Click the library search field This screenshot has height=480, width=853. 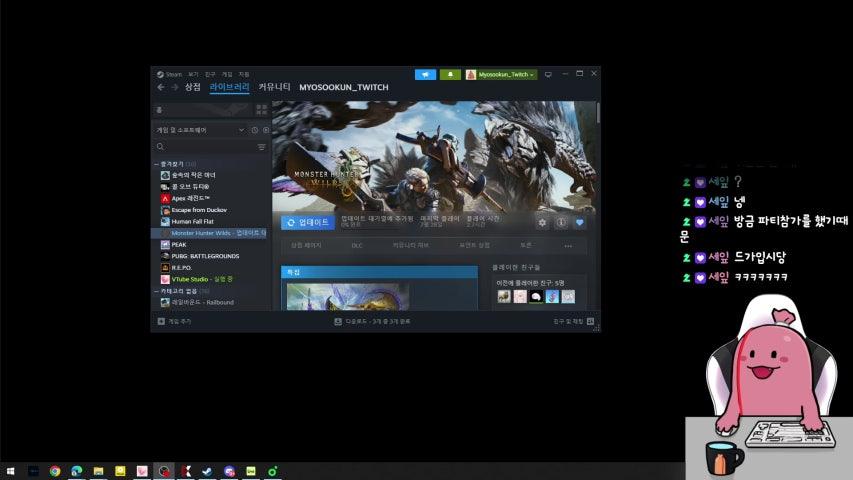205,147
